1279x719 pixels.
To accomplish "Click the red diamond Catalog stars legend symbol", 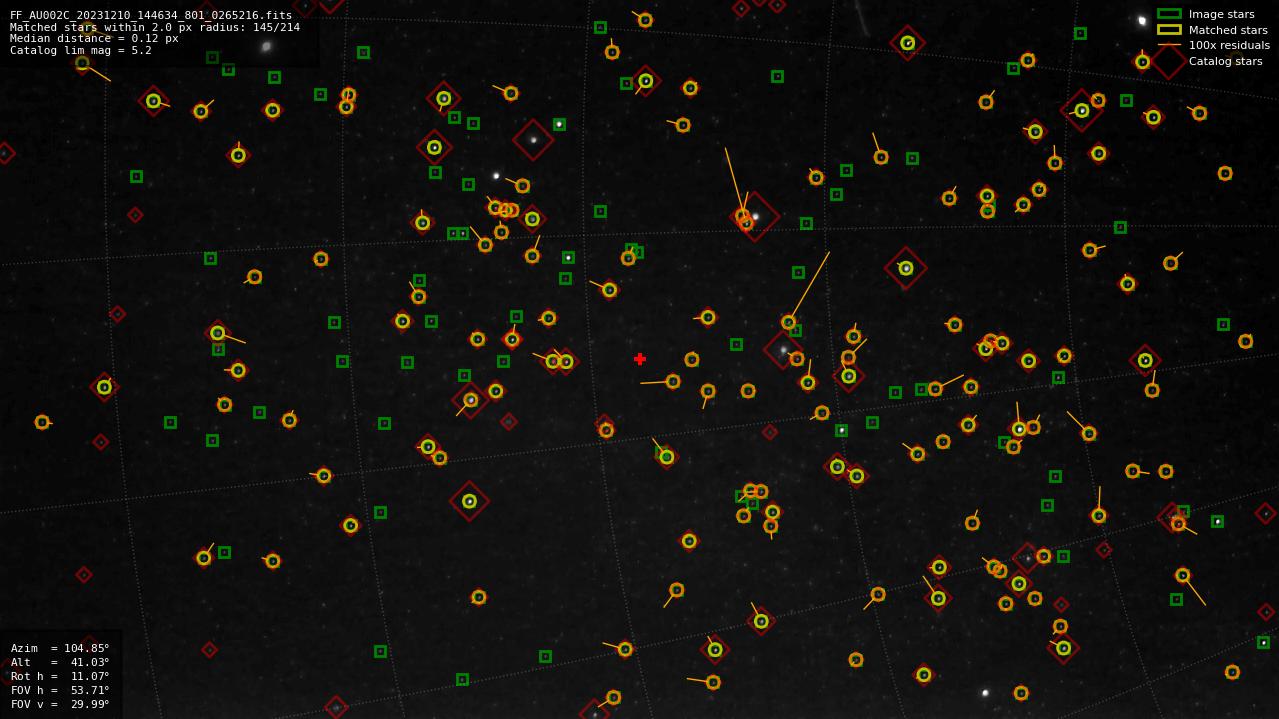I will tap(1168, 61).
